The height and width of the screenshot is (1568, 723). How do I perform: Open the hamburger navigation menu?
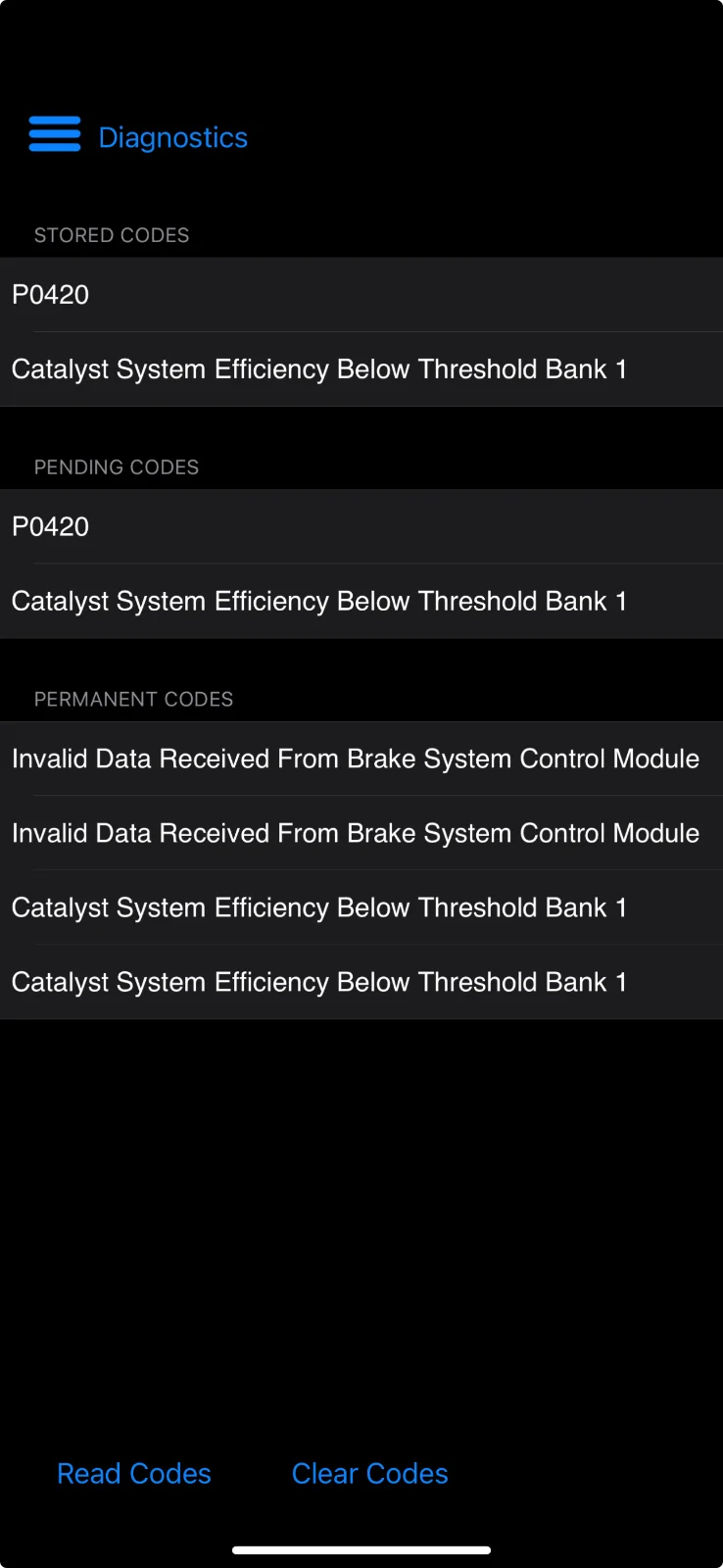[55, 134]
